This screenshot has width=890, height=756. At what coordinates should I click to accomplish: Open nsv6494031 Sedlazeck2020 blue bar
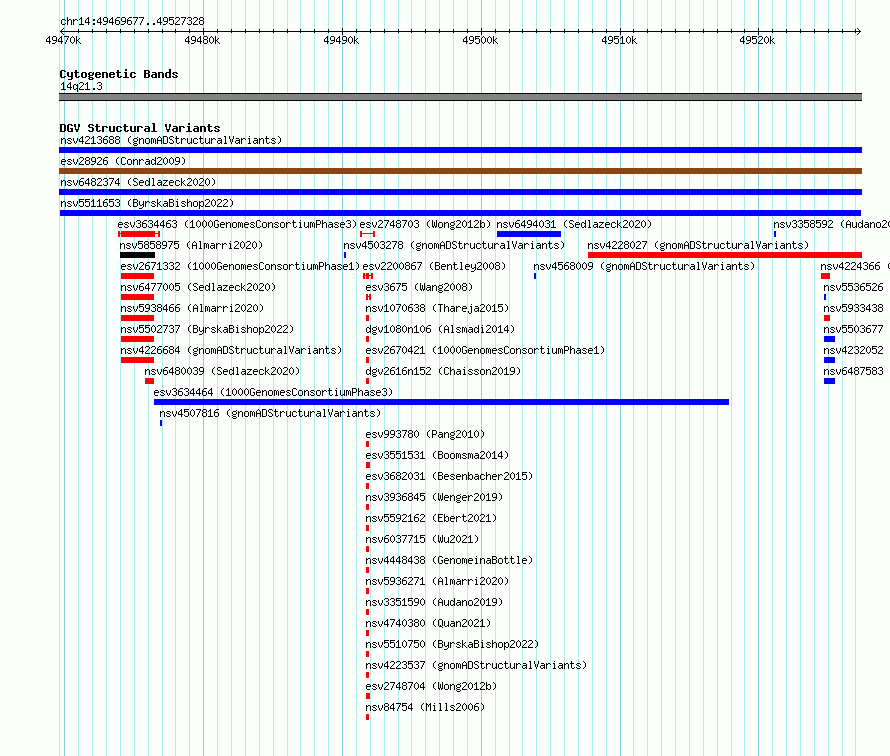coord(528,234)
